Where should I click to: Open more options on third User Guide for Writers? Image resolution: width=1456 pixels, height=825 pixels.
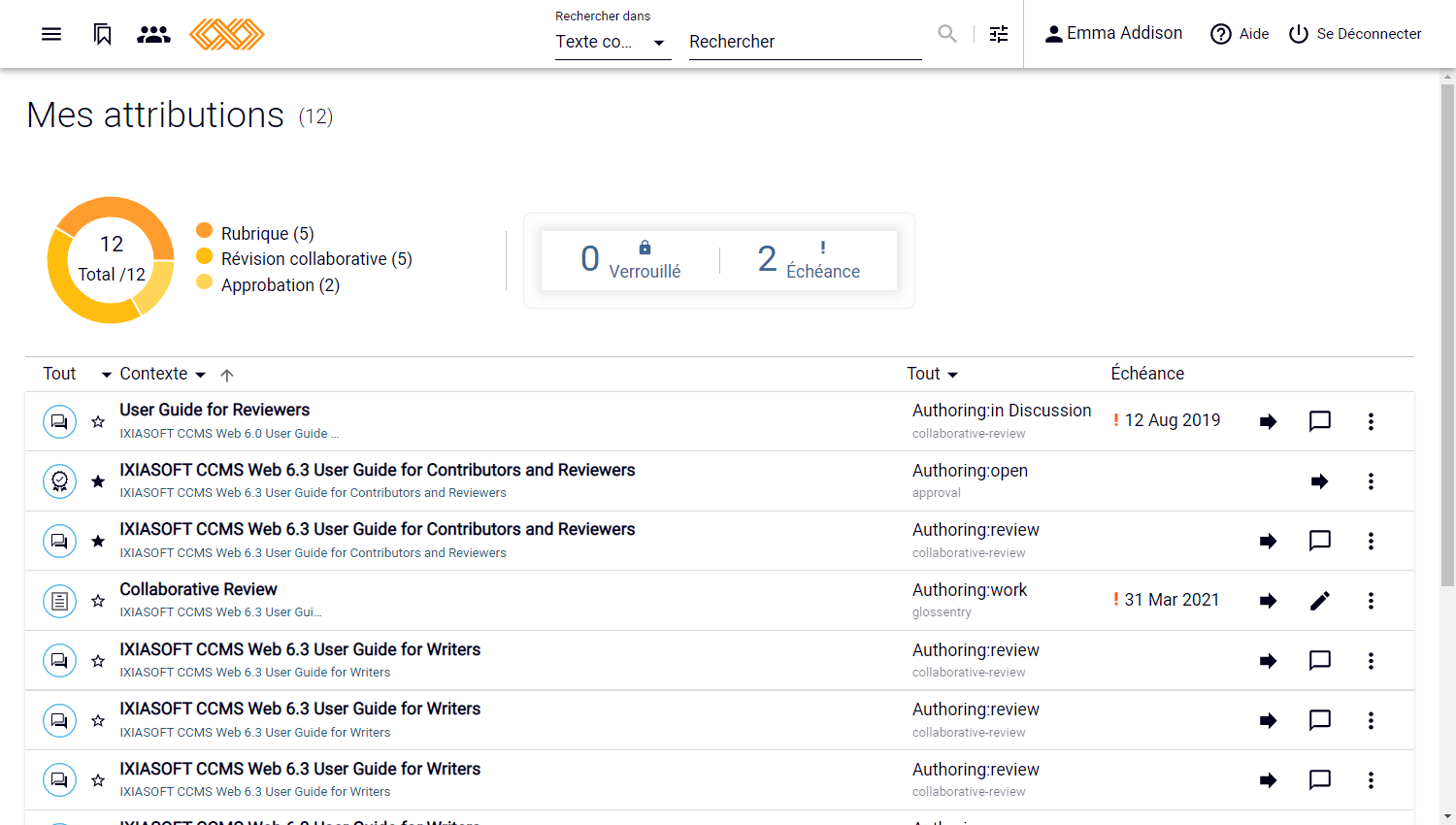1371,780
